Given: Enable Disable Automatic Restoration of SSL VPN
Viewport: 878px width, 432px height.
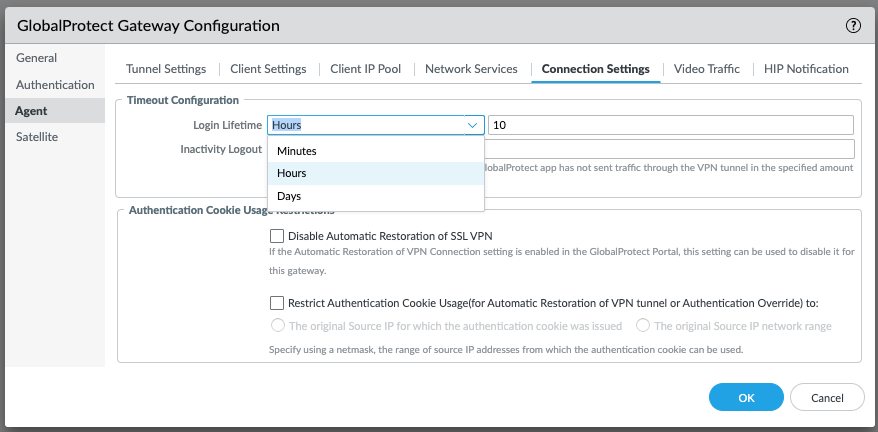Looking at the screenshot, I should coord(277,236).
